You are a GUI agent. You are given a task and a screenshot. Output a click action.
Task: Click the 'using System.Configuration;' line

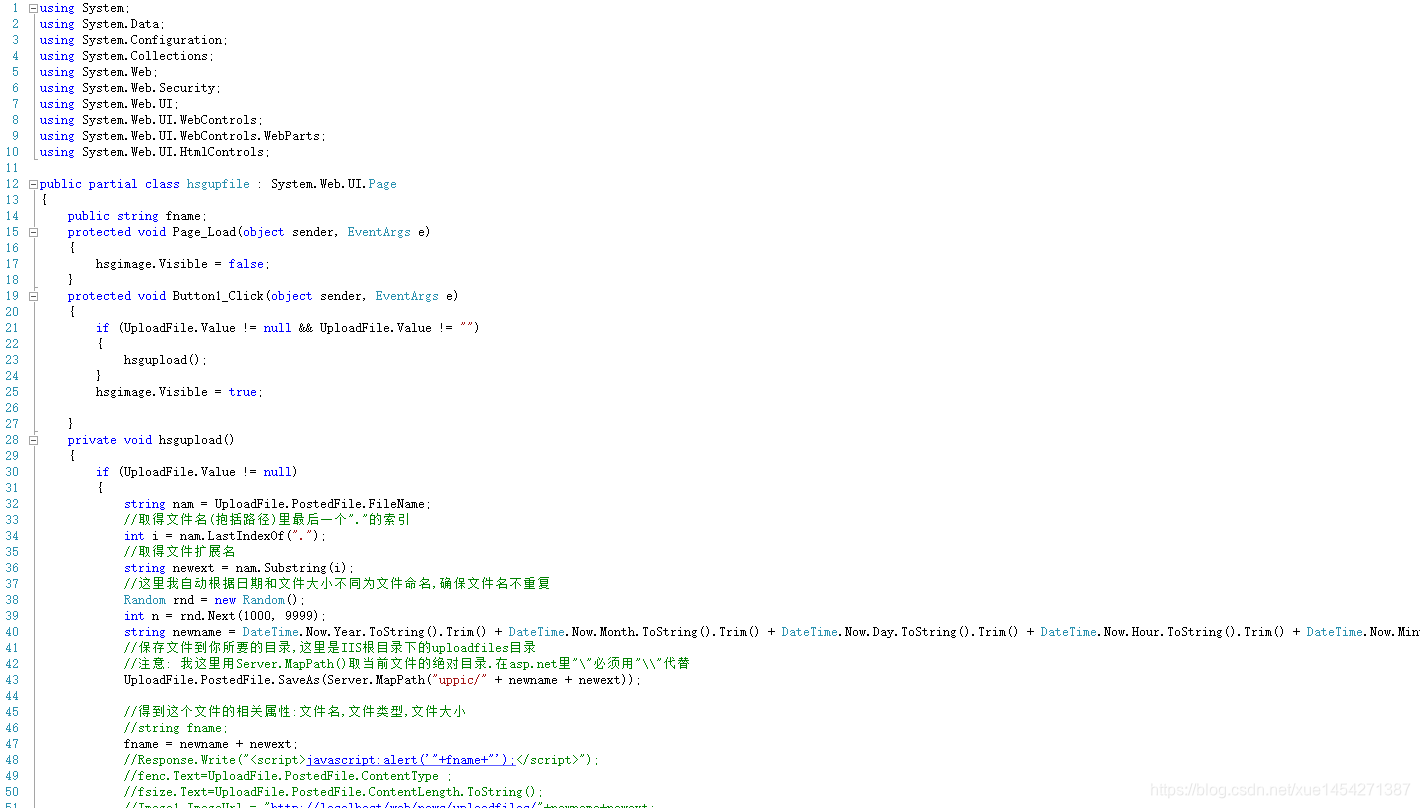134,40
